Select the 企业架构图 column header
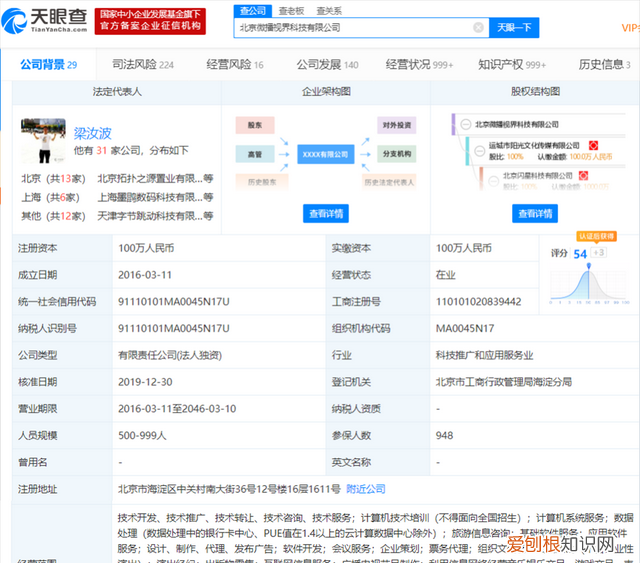 [x=326, y=91]
